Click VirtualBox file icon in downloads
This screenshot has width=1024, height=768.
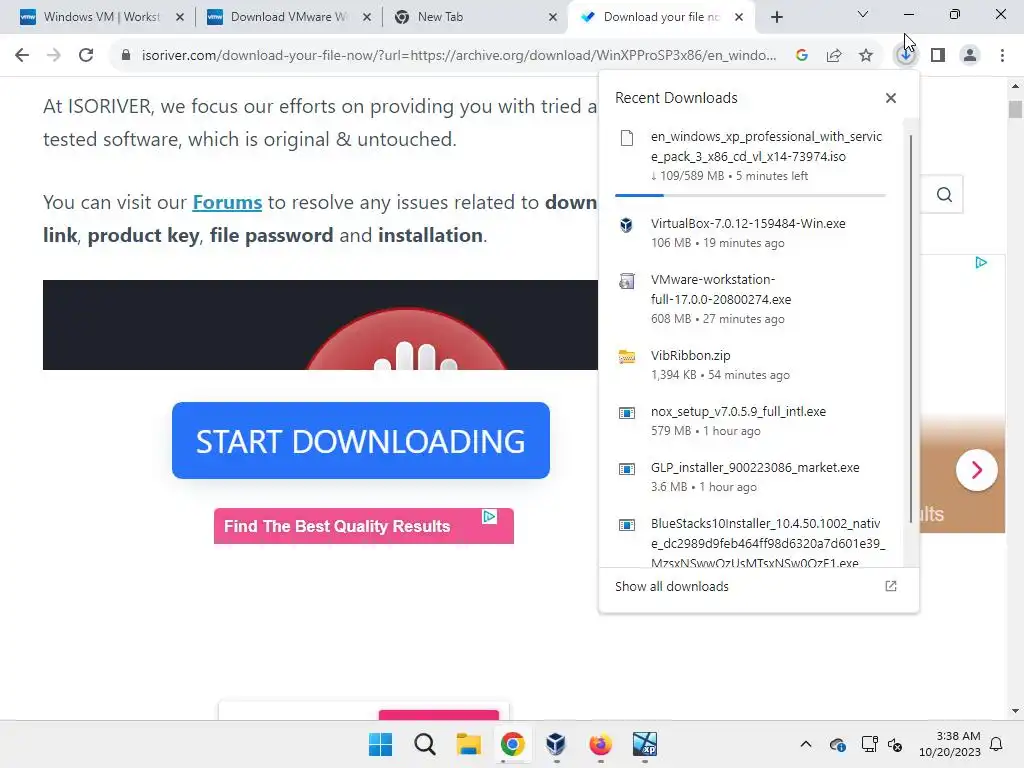point(626,225)
